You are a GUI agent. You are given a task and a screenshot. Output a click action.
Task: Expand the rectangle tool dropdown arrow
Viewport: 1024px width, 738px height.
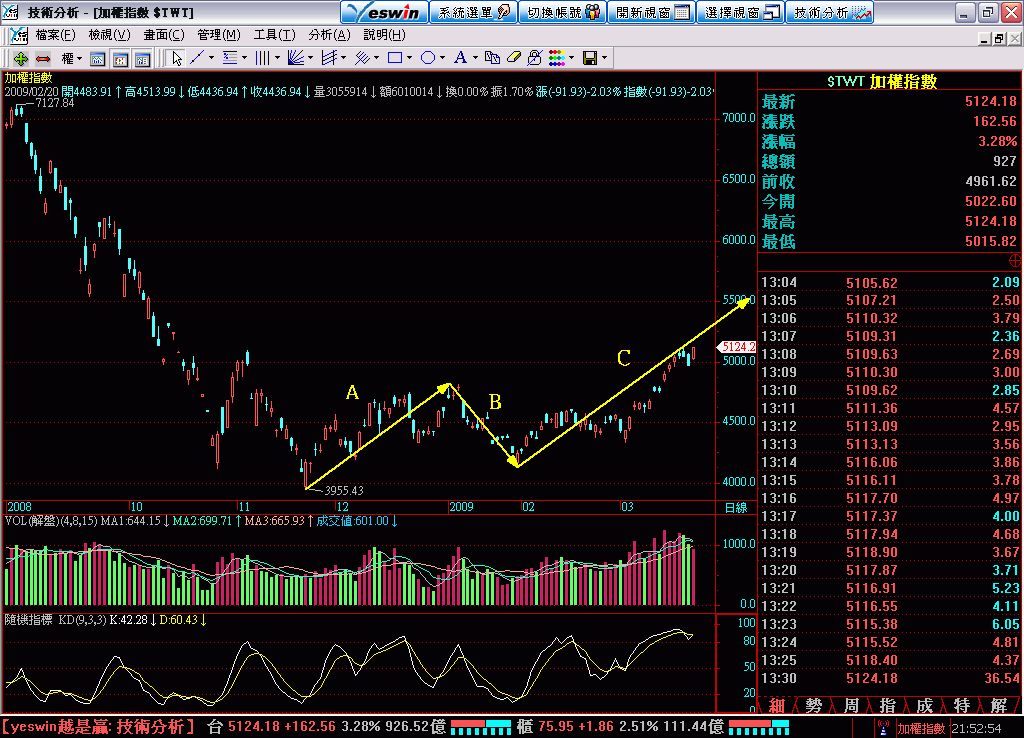pos(409,58)
